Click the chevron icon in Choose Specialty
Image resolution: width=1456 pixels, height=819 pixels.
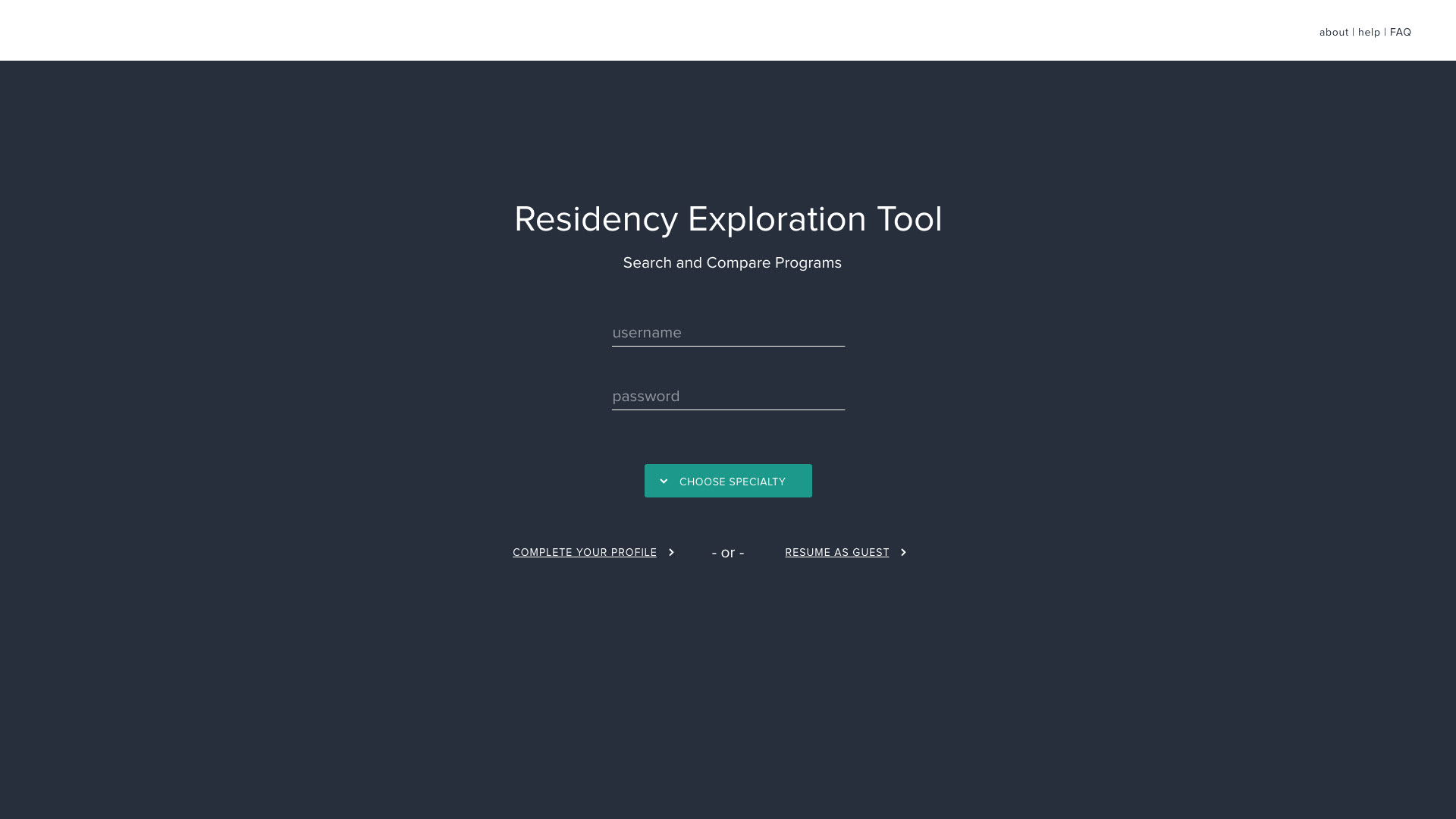(x=664, y=482)
